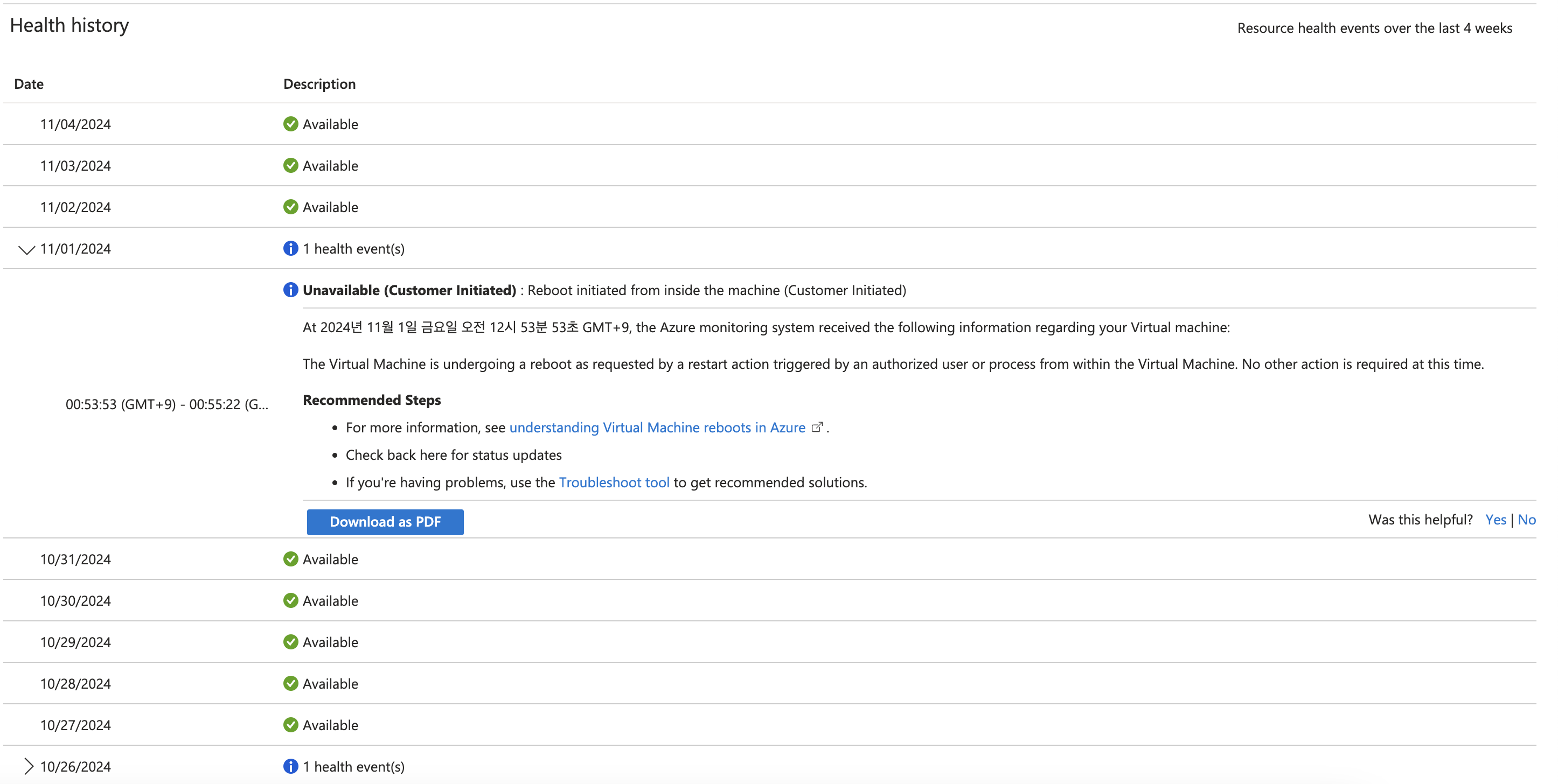This screenshot has width=1558, height=784.
Task: Select the 10/30/2024 date cell
Action: tap(75, 601)
